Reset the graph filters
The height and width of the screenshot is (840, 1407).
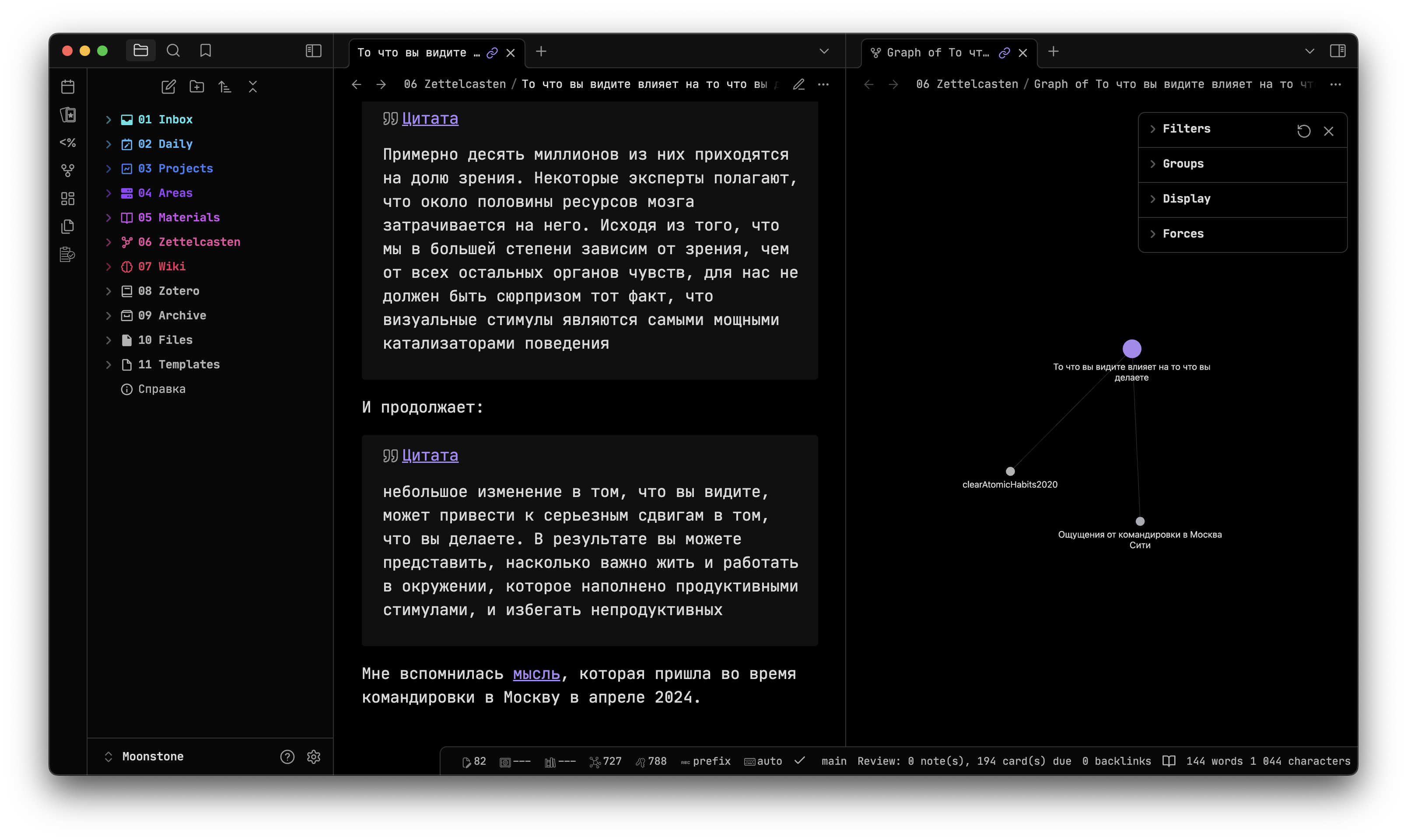click(x=1305, y=131)
